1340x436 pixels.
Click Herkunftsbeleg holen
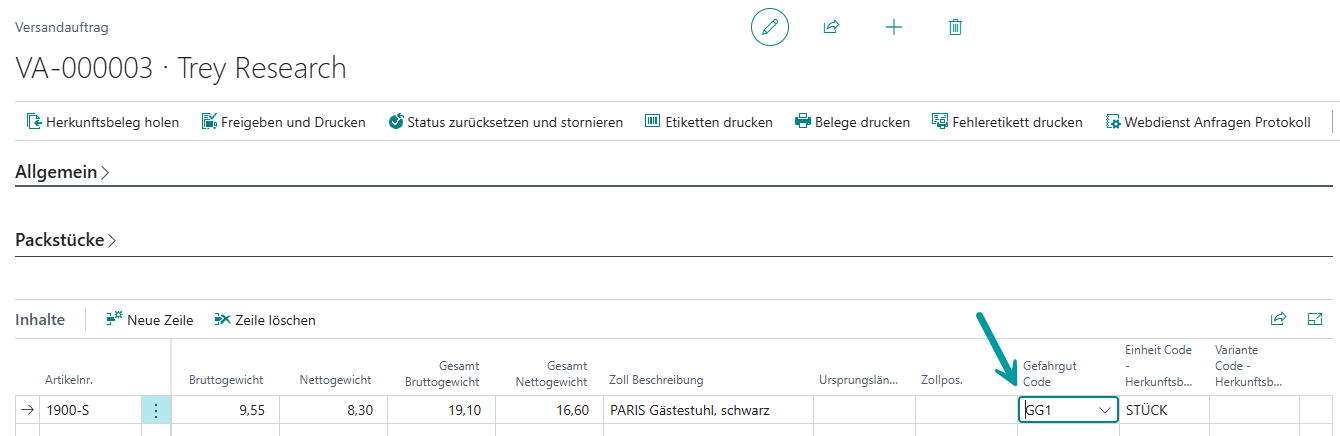(102, 122)
